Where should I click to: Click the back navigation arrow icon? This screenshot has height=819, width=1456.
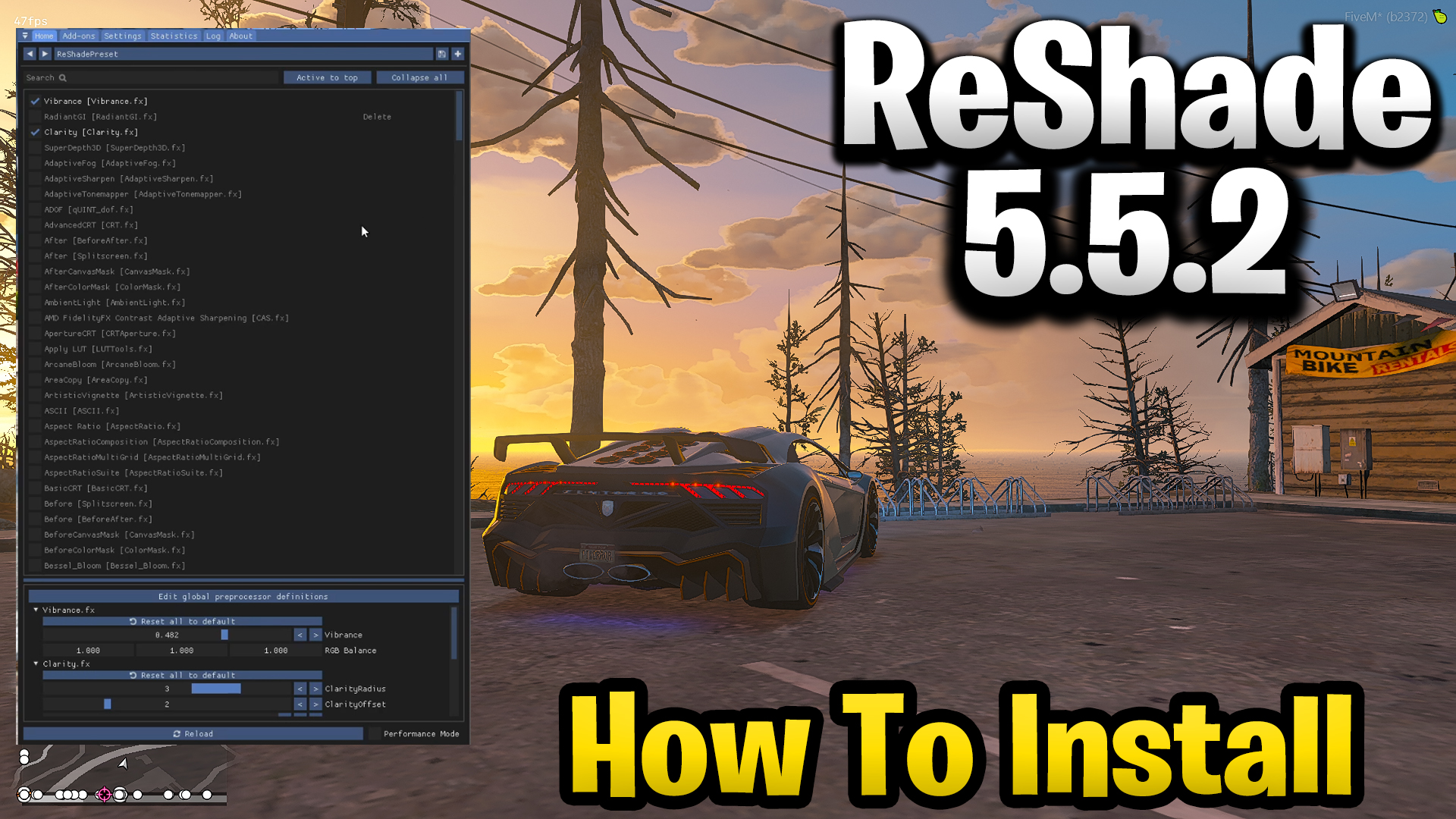click(x=30, y=54)
